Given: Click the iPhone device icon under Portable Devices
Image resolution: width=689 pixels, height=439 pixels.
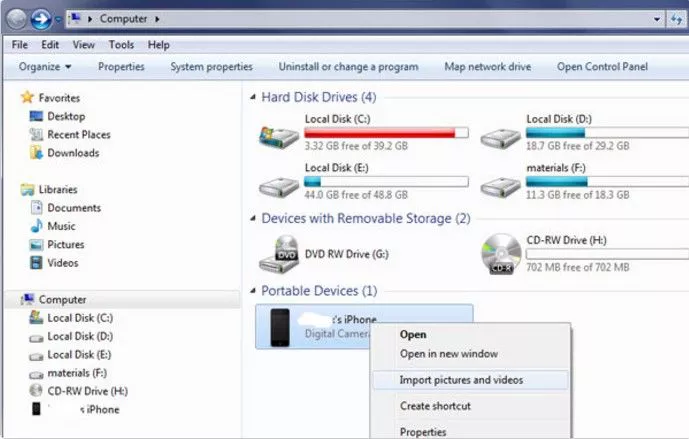Looking at the screenshot, I should tap(278, 327).
